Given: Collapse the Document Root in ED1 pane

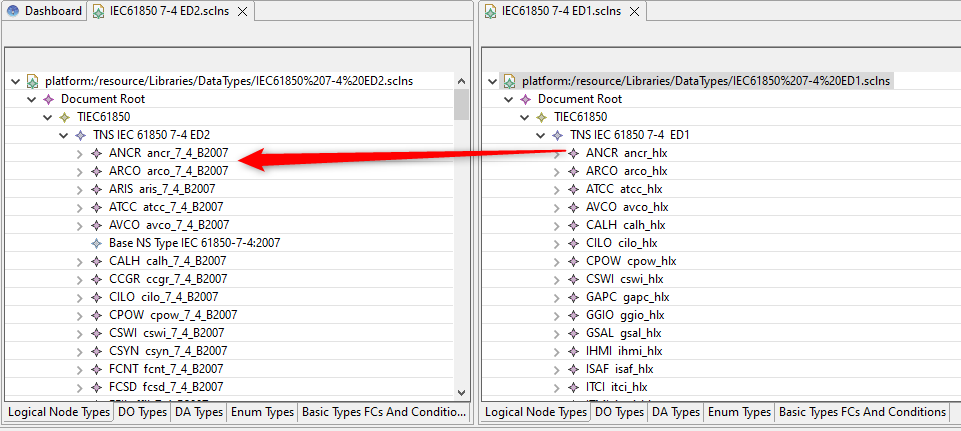Looking at the screenshot, I should click(x=509, y=99).
